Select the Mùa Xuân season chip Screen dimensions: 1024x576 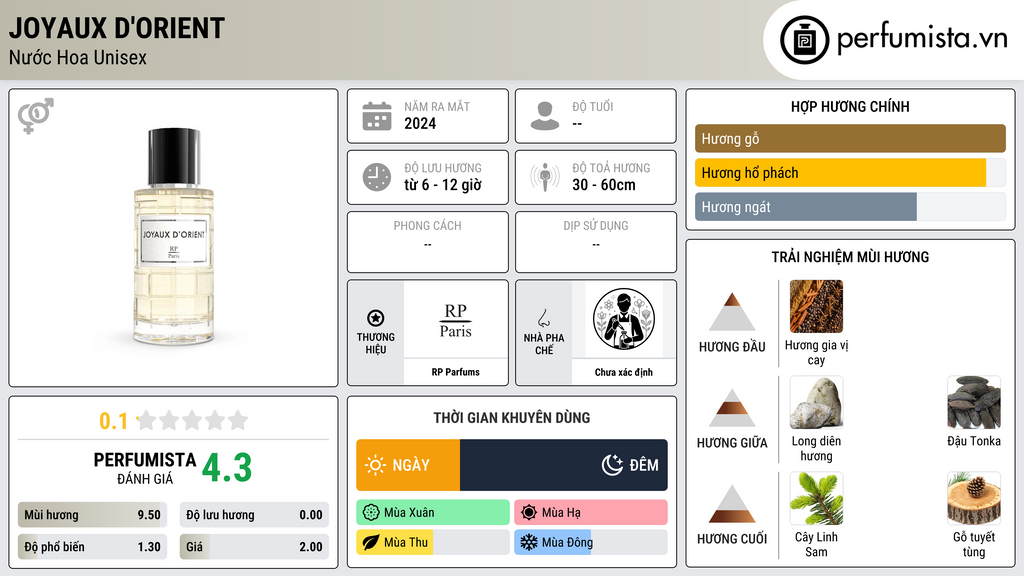(433, 513)
